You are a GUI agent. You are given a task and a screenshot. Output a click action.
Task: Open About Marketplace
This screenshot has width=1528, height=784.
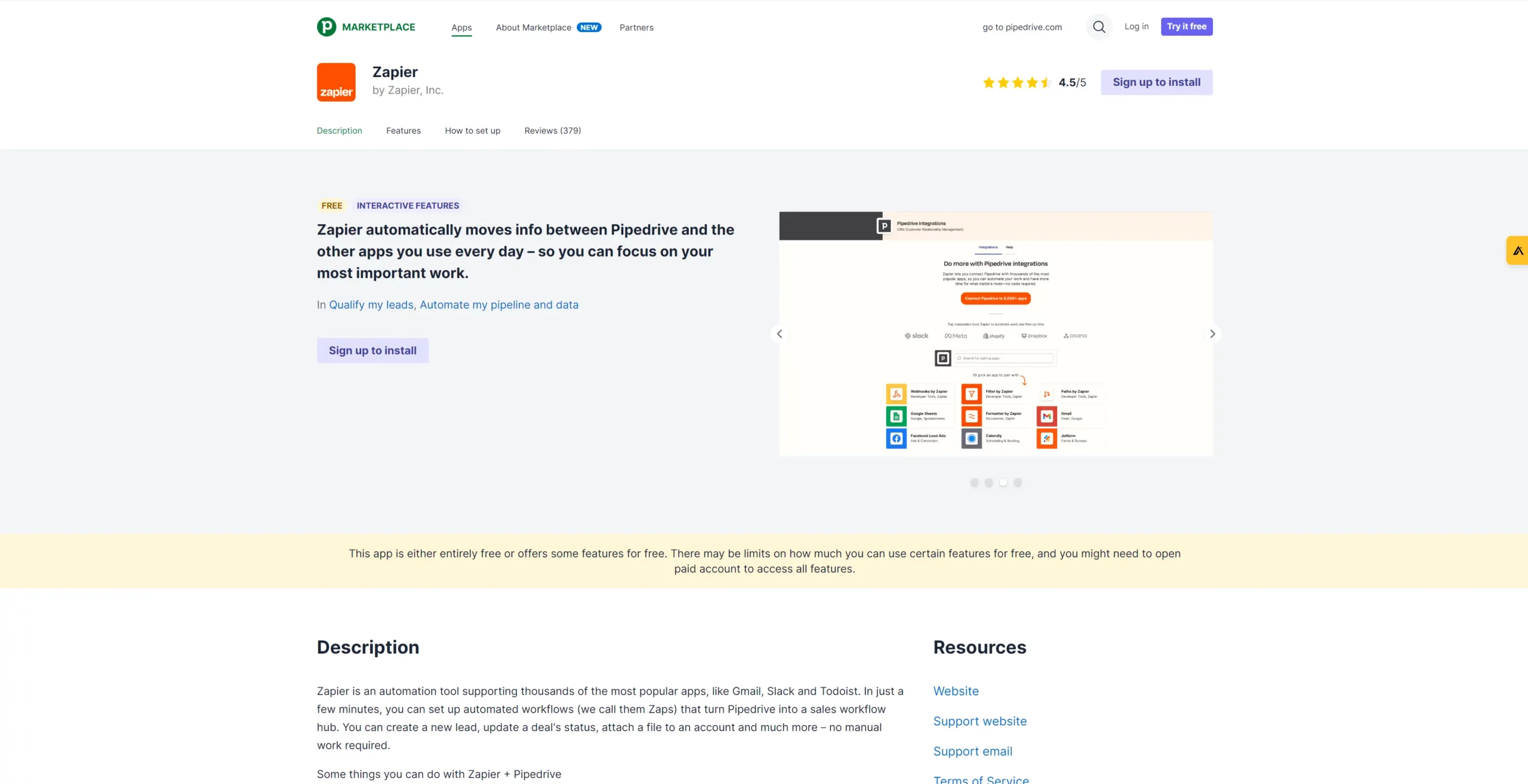pyautogui.click(x=532, y=27)
